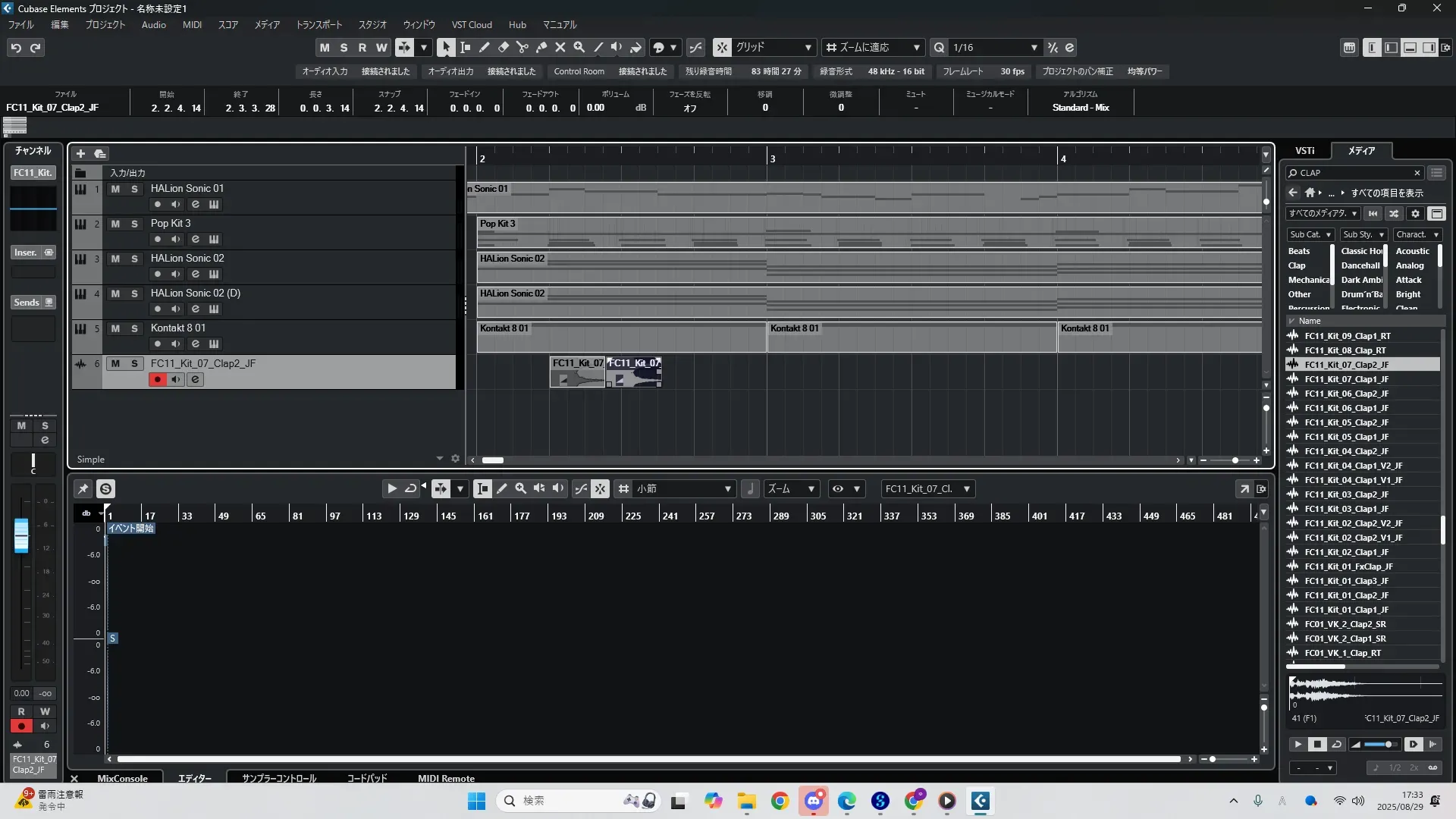Solo the Kontakt 8 01 track
The width and height of the screenshot is (1456, 819).
pos(134,328)
